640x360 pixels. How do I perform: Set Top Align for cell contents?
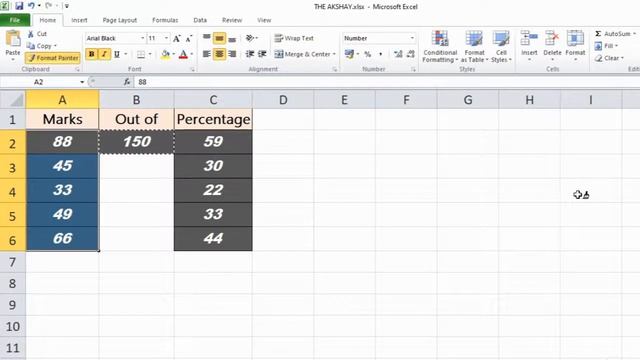(x=207, y=38)
